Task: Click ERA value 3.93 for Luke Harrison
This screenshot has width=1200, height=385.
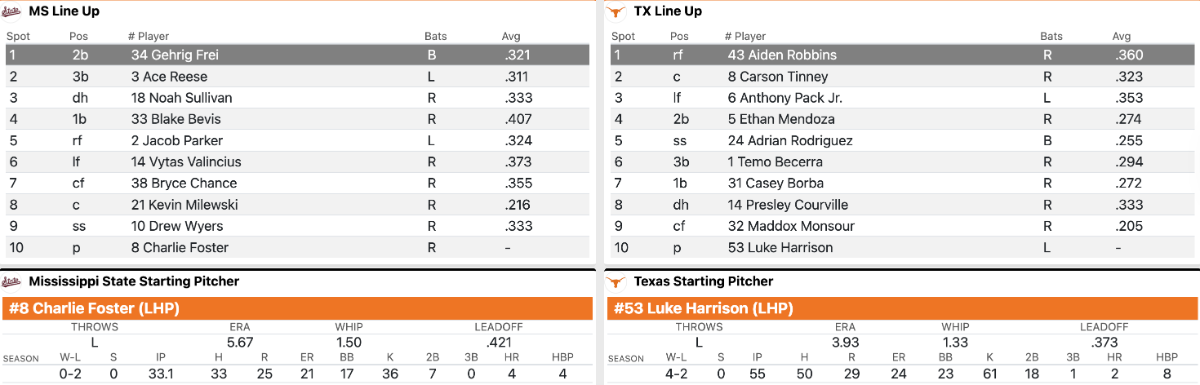Action: 845,343
